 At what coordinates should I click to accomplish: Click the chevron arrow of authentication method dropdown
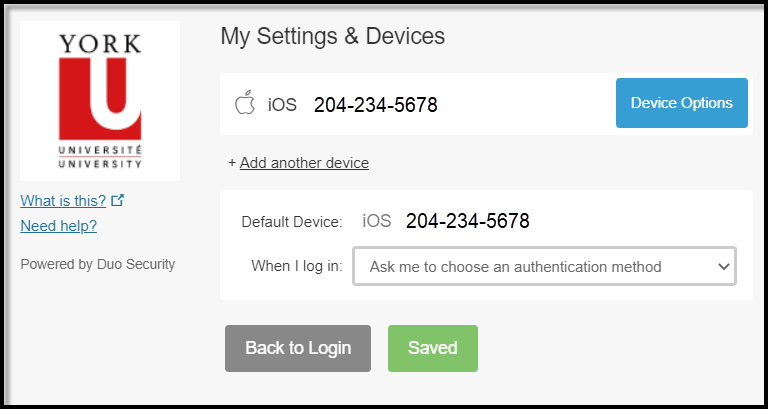(x=723, y=267)
